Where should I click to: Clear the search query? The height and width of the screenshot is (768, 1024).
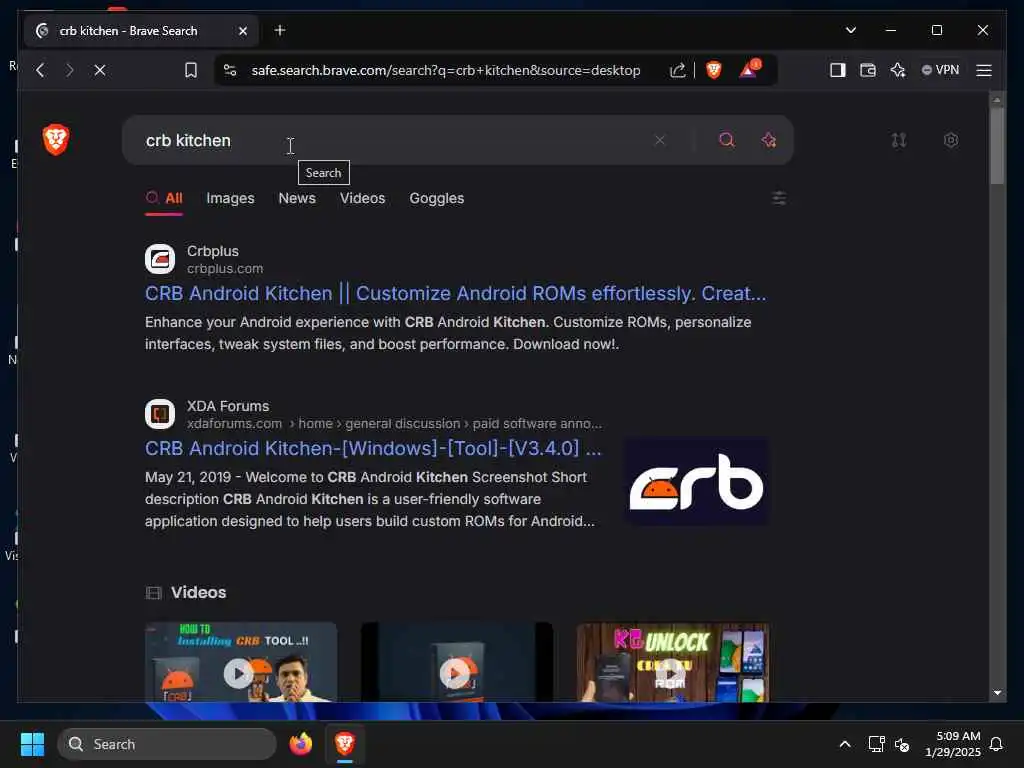(660, 140)
